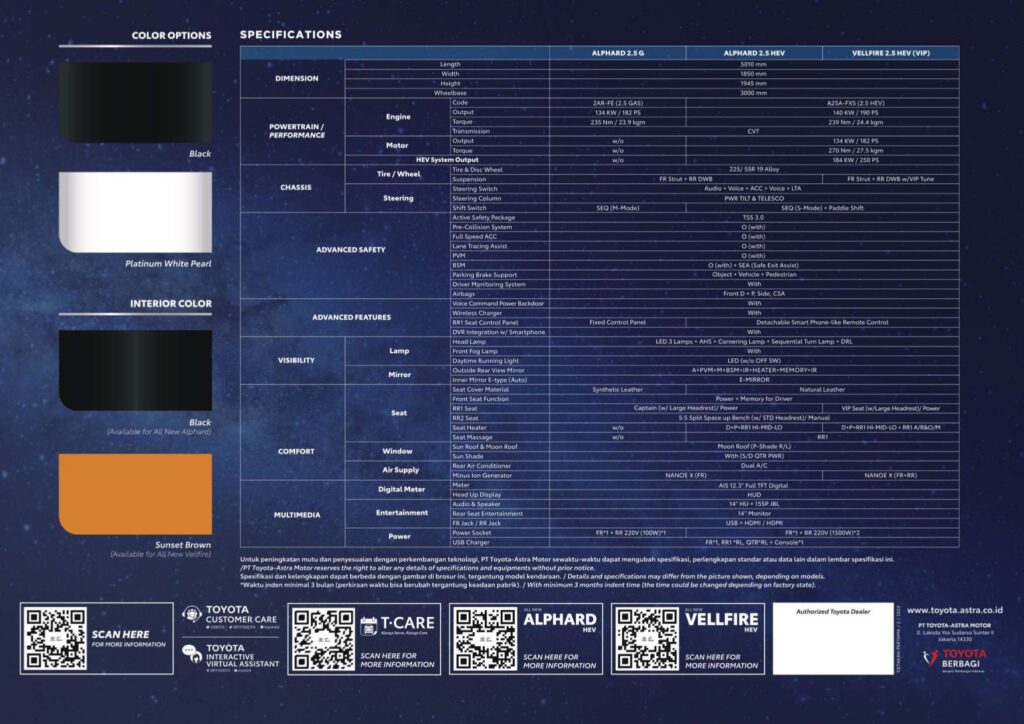Select the Black exterior color swatch
Image resolution: width=1024 pixels, height=724 pixels.
click(x=135, y=103)
